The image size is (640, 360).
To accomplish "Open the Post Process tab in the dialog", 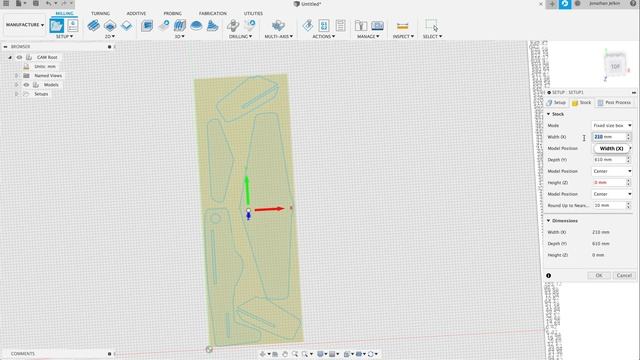I will pos(614,103).
